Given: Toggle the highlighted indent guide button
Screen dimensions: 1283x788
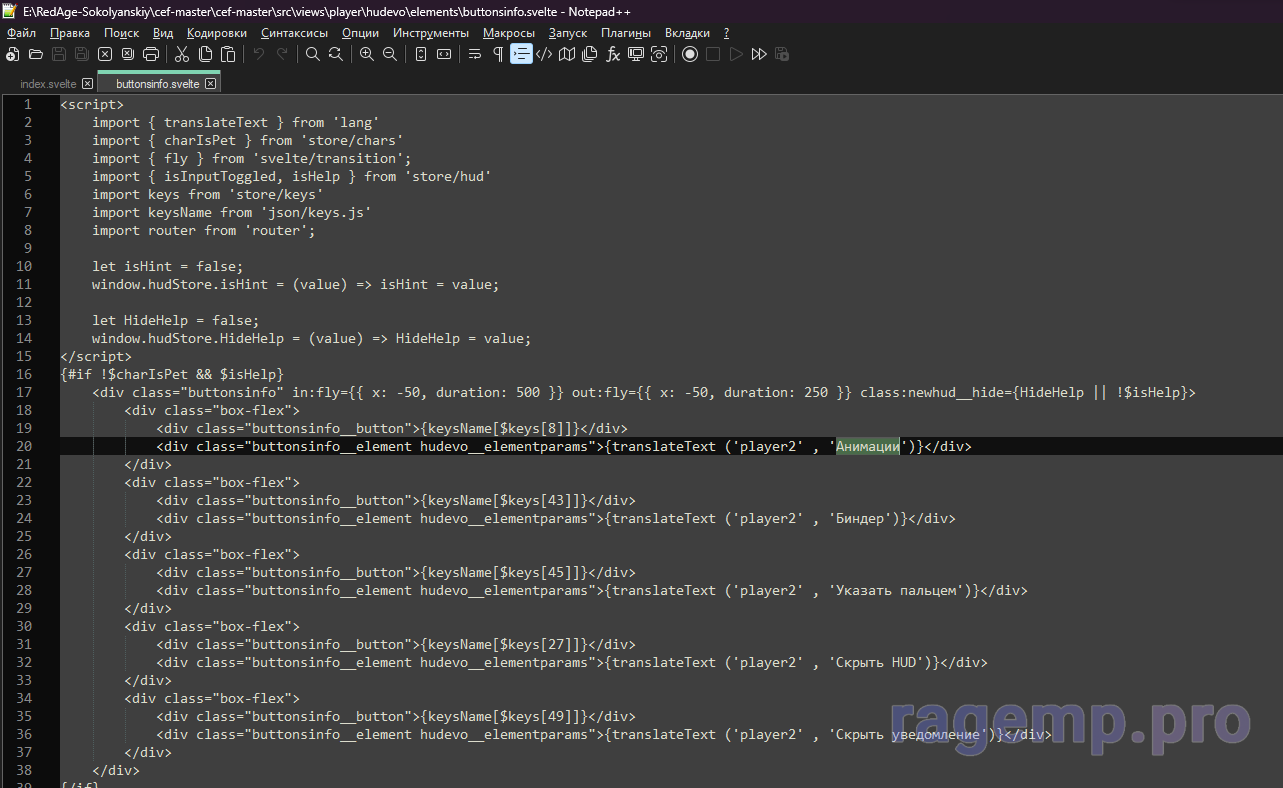Looking at the screenshot, I should 521,54.
